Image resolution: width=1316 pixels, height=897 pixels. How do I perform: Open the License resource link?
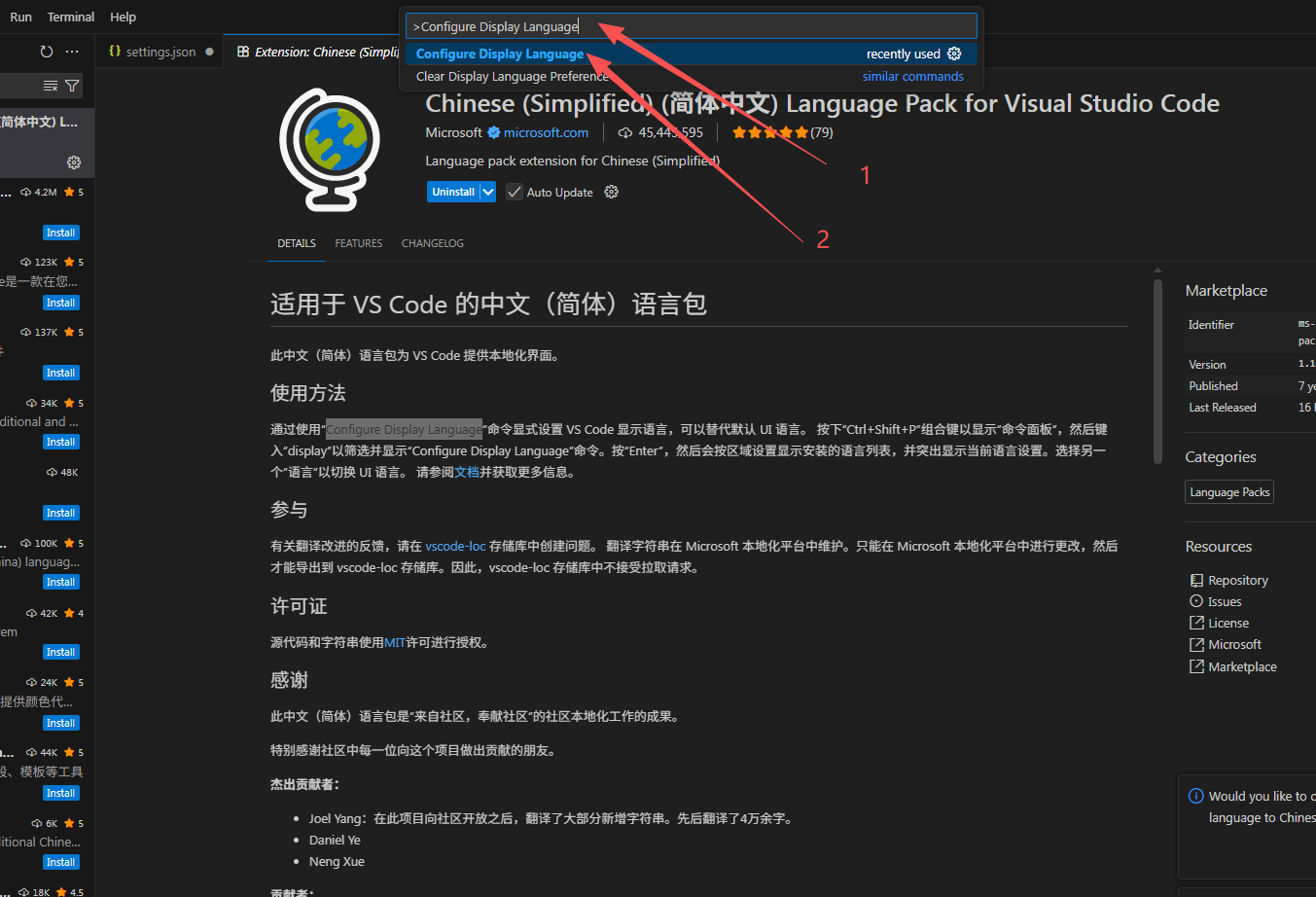[x=1228, y=623]
